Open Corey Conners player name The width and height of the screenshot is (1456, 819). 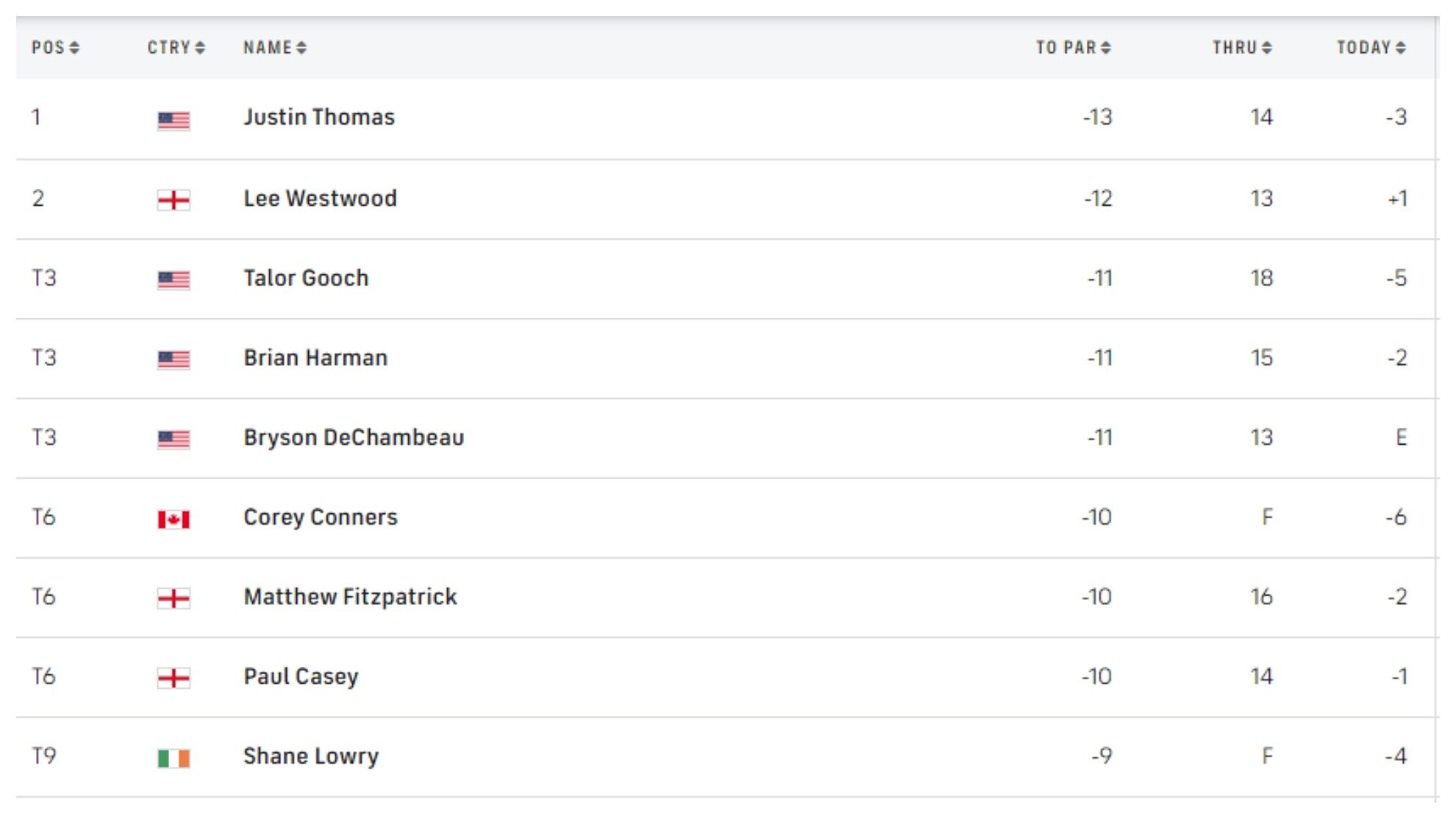tap(321, 518)
